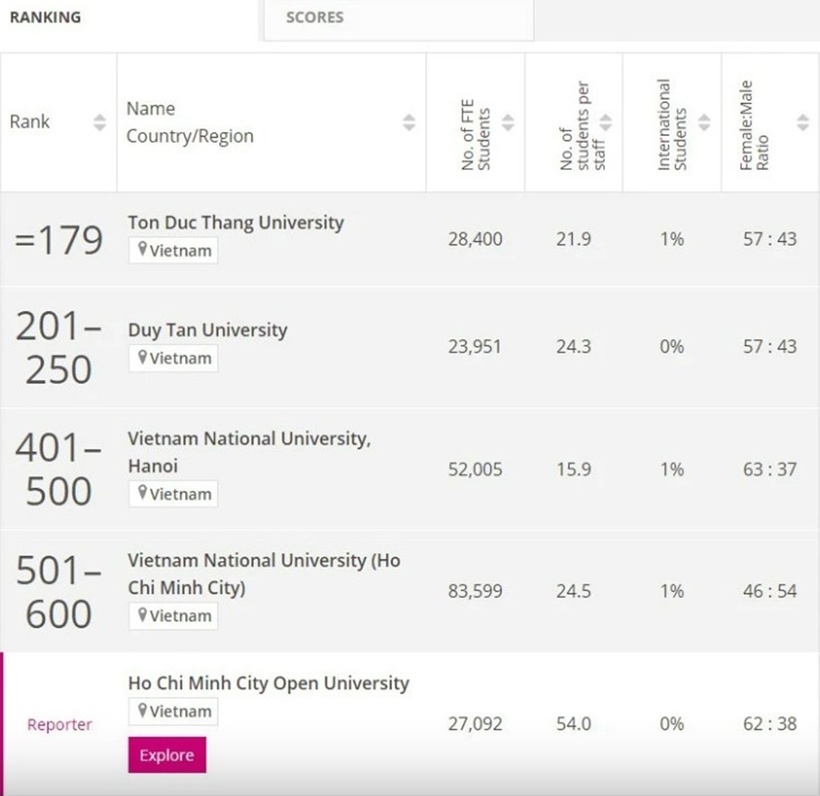820x796 pixels.
Task: Click FTE students value 27,092
Action: [475, 724]
